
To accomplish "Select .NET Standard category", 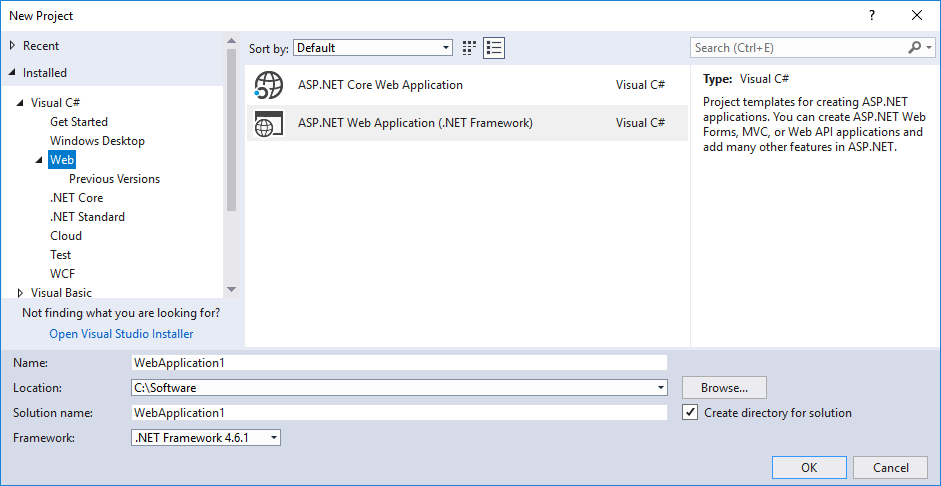I will point(88,217).
